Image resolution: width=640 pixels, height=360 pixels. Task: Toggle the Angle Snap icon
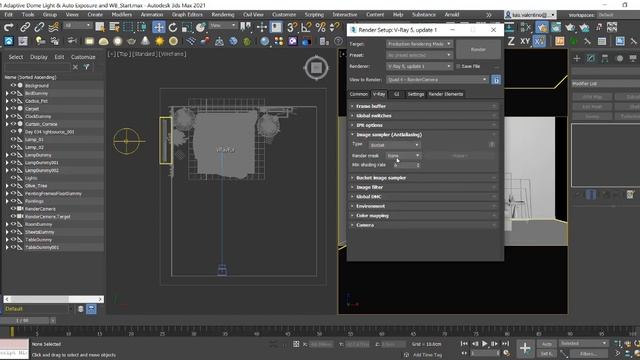pos(306,27)
